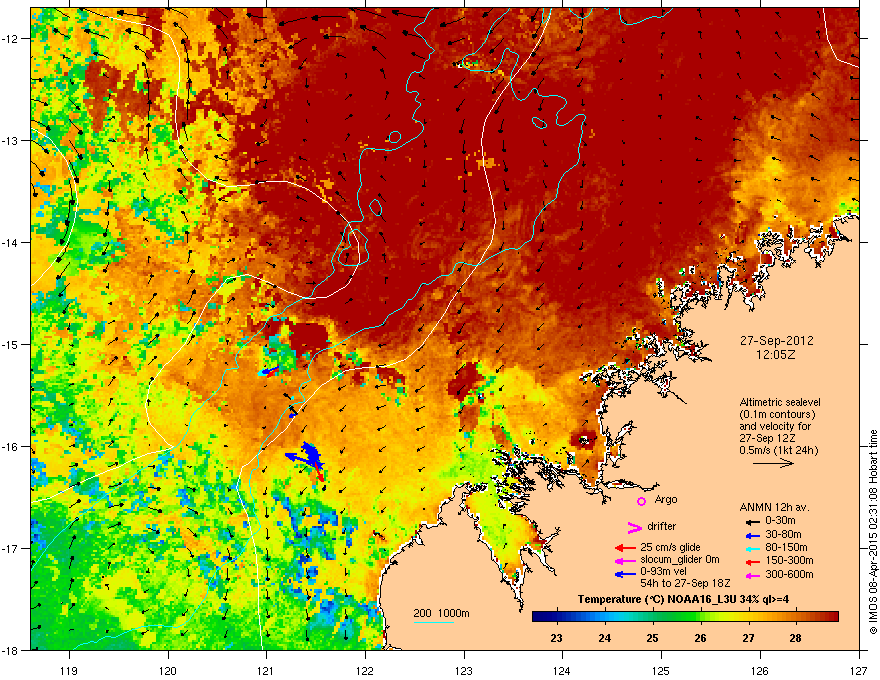Click the 0.5m/s velocity scale arrow
Viewport: 880px width, 680px height.
click(x=773, y=463)
